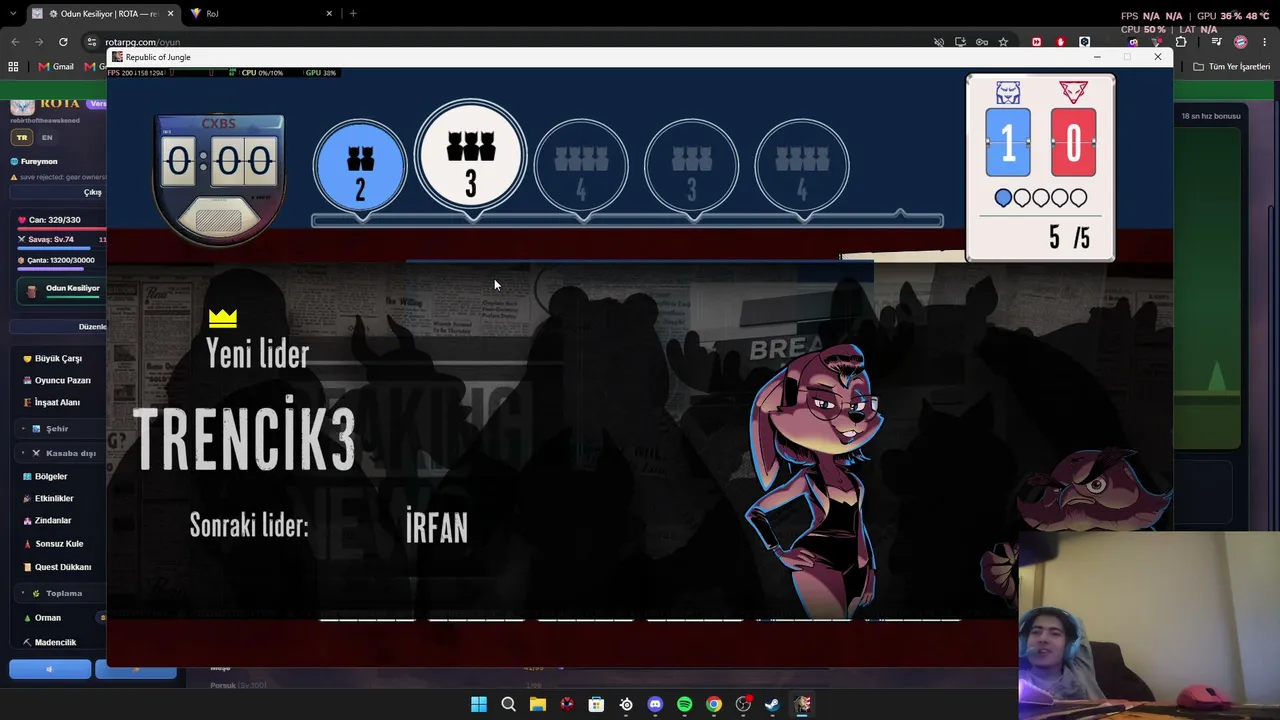1280x720 pixels.
Task: Click the red score card showing 0
Action: [1073, 143]
